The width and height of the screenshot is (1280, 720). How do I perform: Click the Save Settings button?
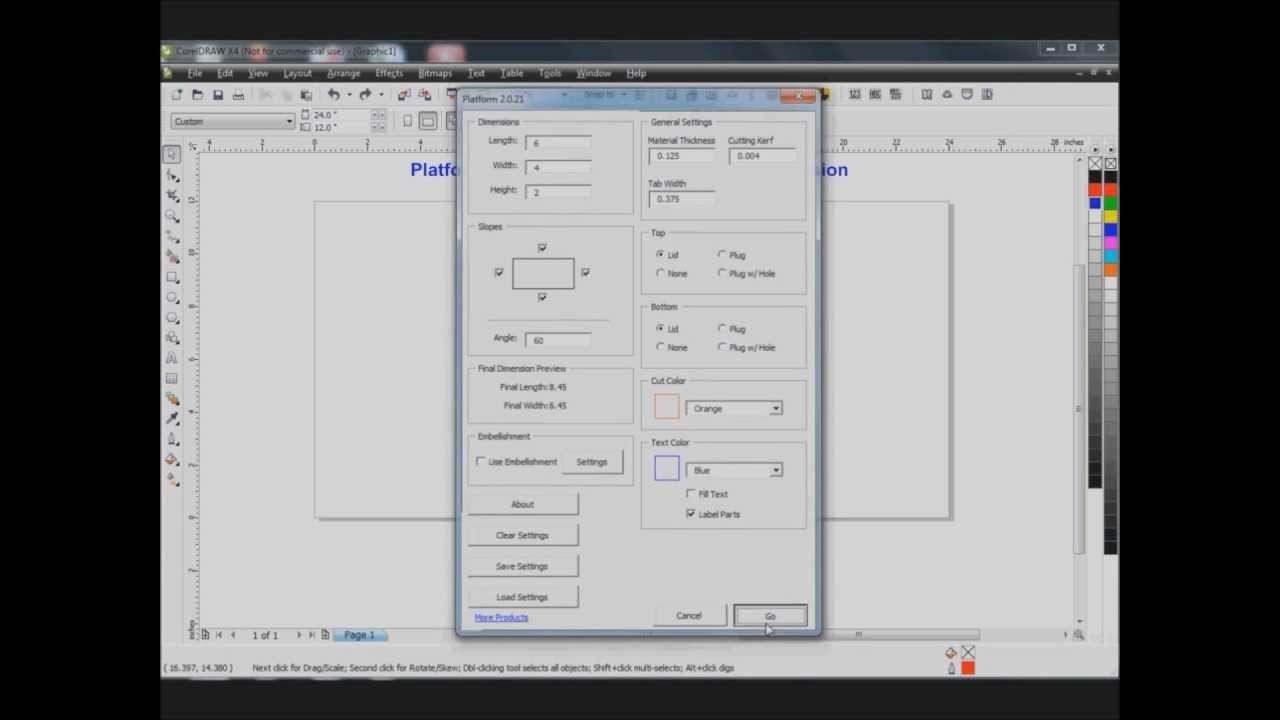522,567
